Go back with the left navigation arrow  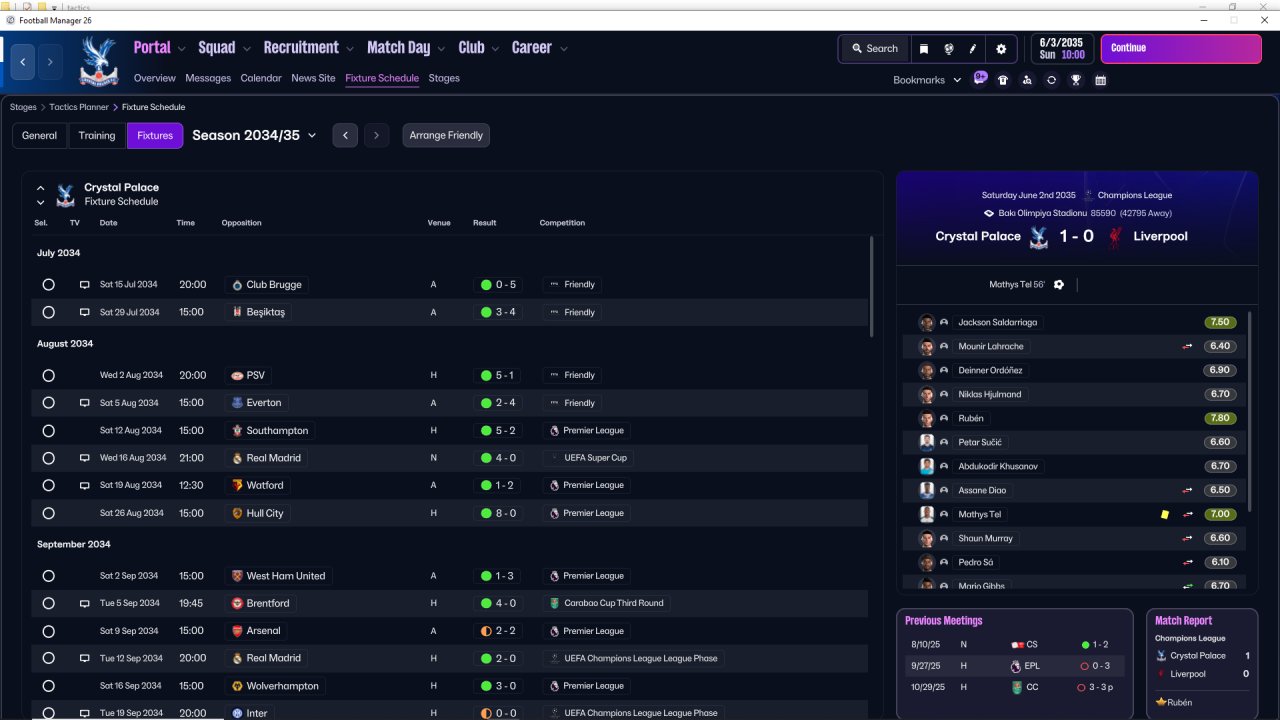[x=23, y=62]
